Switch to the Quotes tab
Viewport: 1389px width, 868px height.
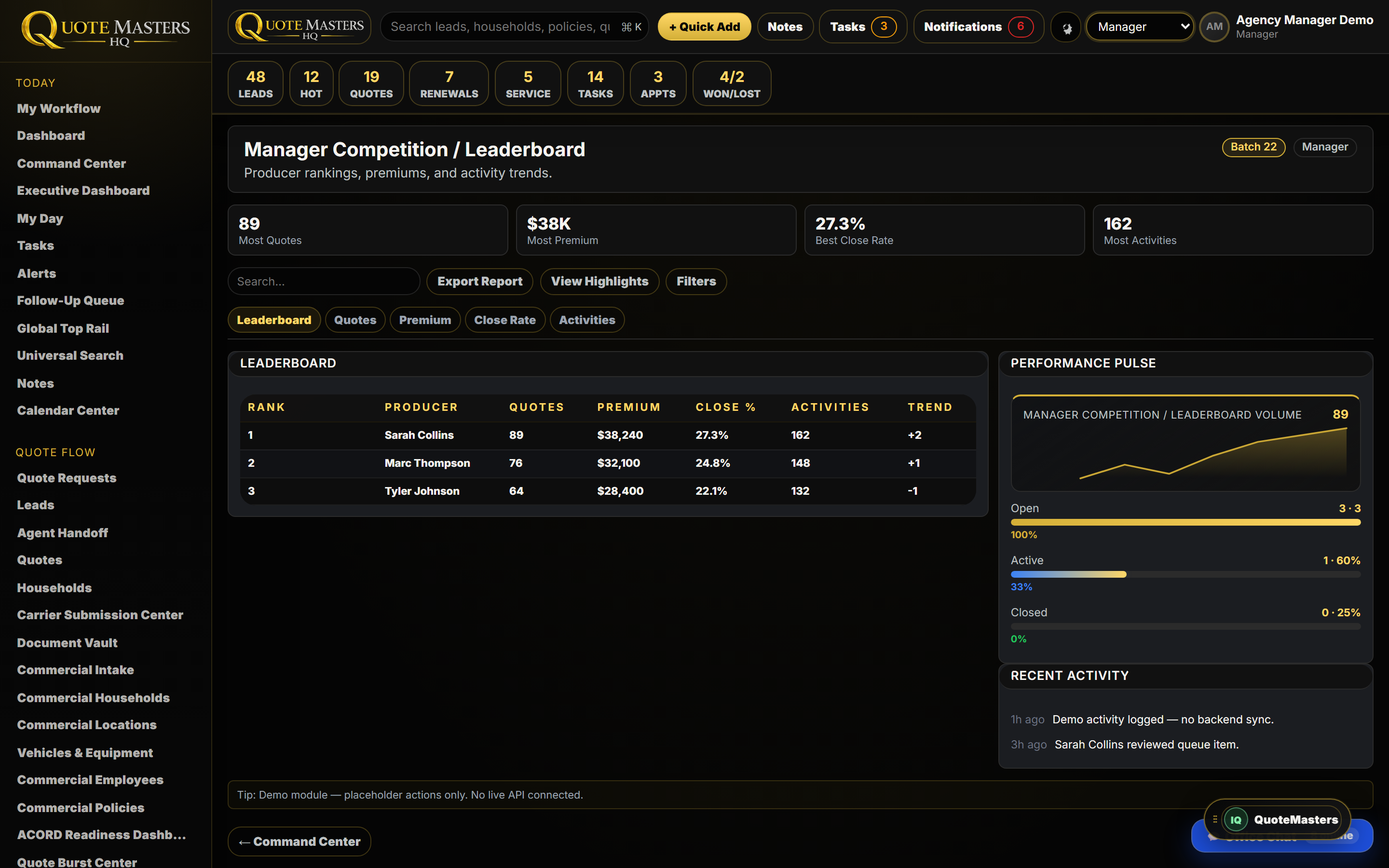click(355, 320)
